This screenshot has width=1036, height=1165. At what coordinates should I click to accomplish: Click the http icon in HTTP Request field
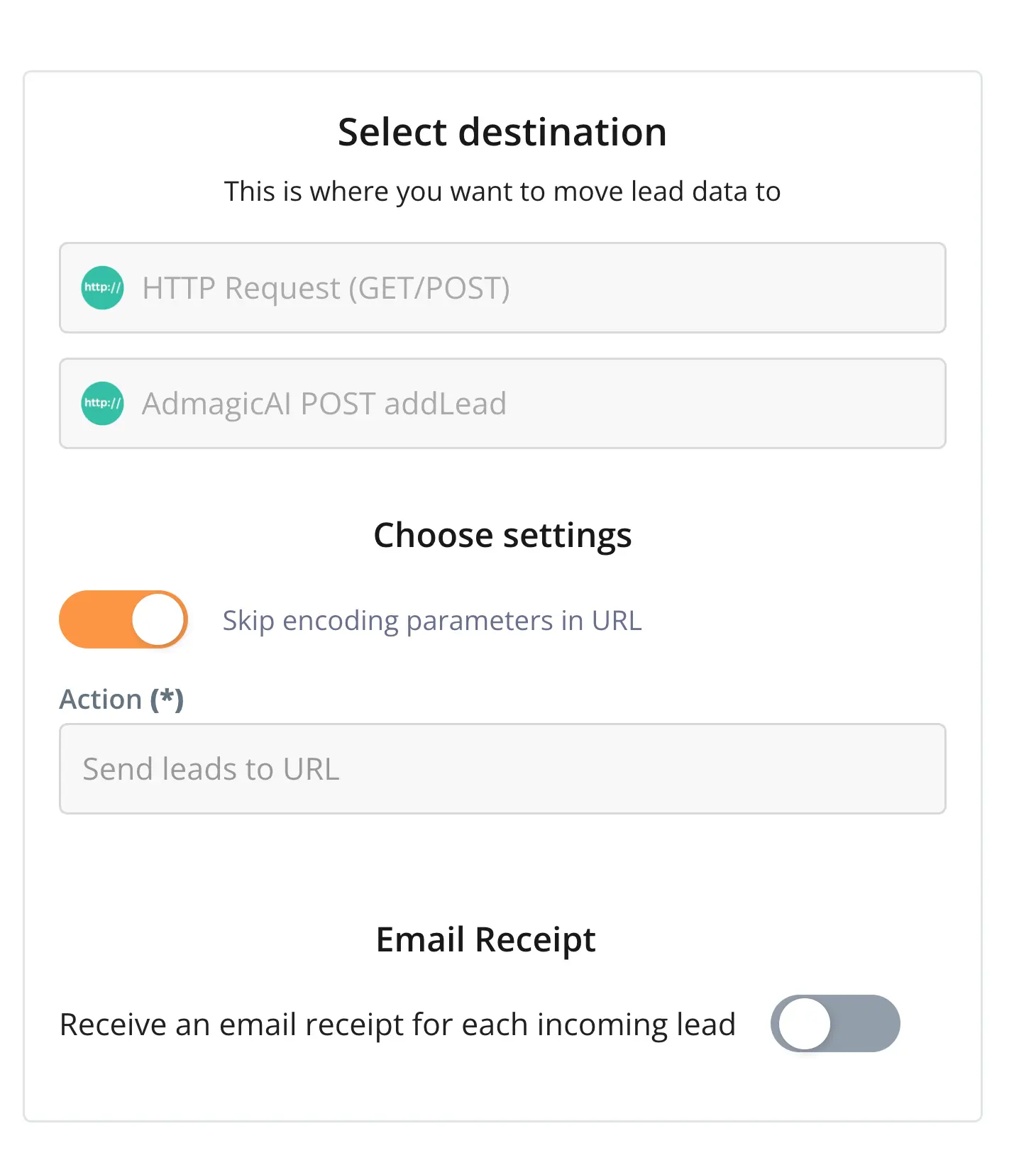tap(102, 287)
